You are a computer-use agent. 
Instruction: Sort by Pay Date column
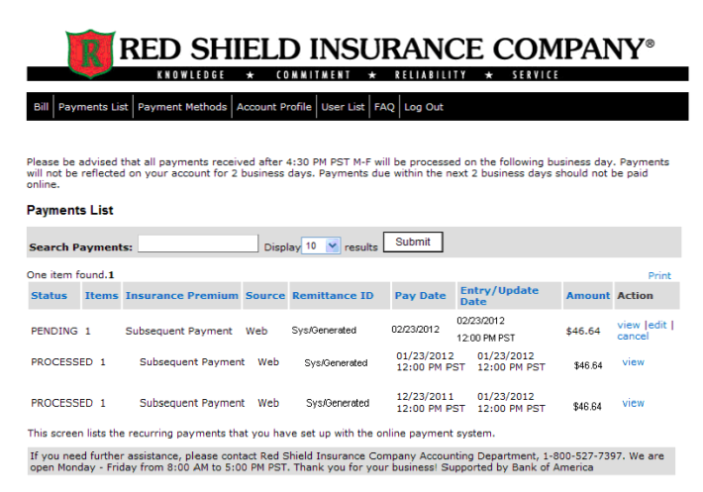point(420,296)
